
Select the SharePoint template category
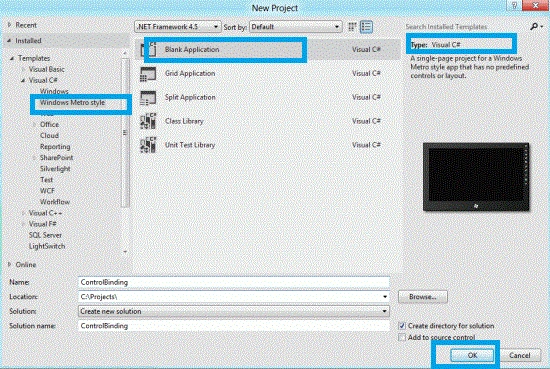tap(56, 157)
